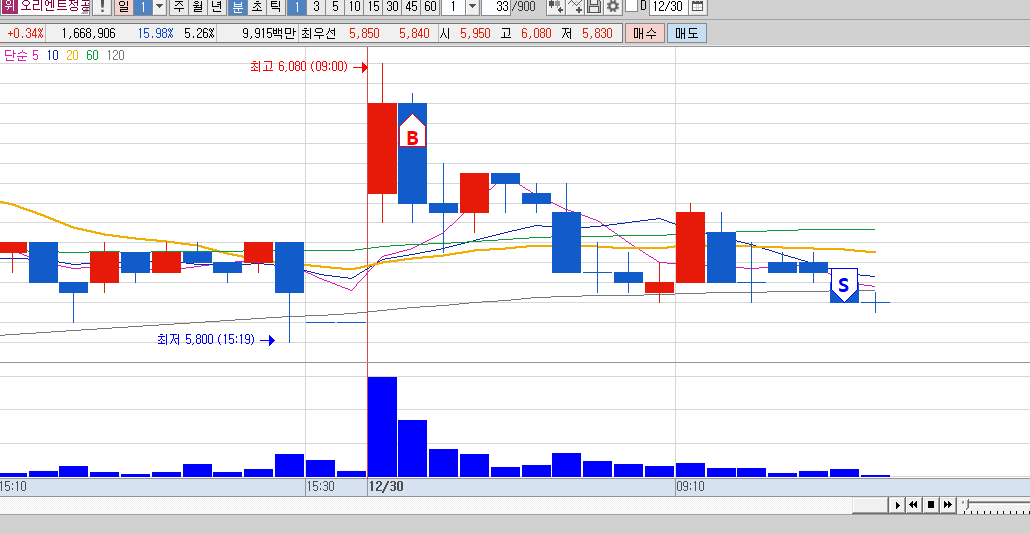Expand the custom interval dropdown after 60
1030x534 pixels.
pos(472,7)
